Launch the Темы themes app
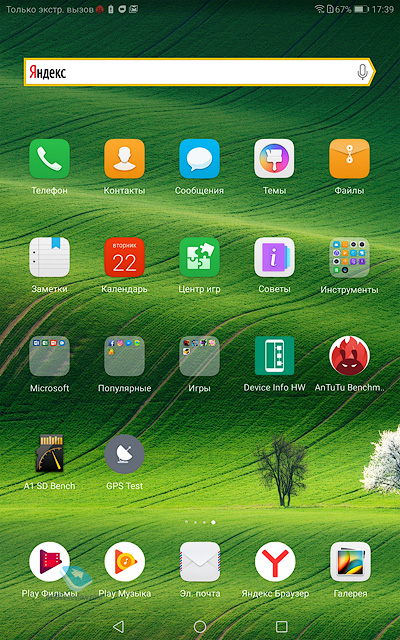 (x=274, y=159)
